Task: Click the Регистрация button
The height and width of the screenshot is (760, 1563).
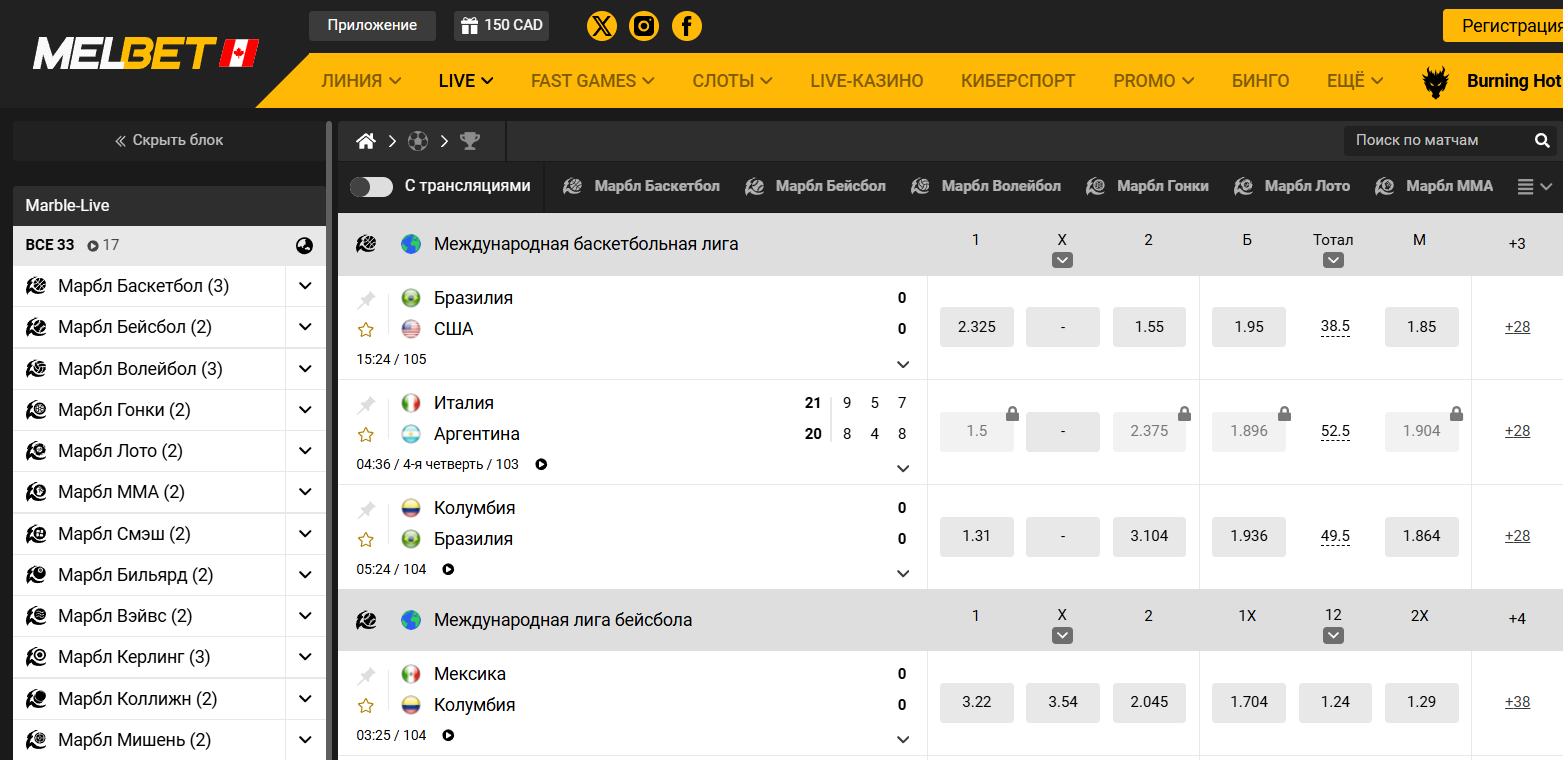Action: tap(1509, 25)
